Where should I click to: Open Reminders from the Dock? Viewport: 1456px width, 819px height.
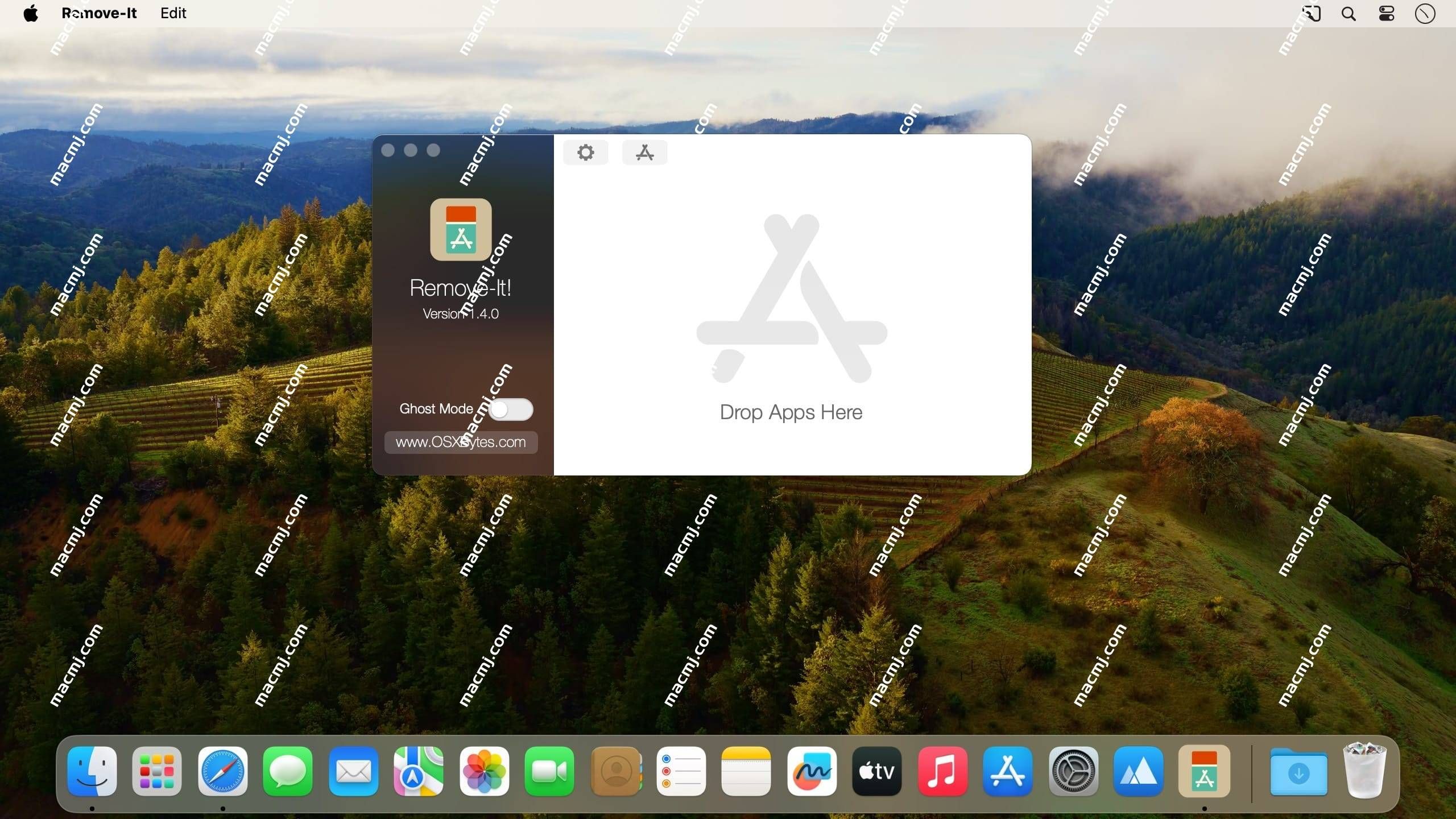tap(681, 771)
